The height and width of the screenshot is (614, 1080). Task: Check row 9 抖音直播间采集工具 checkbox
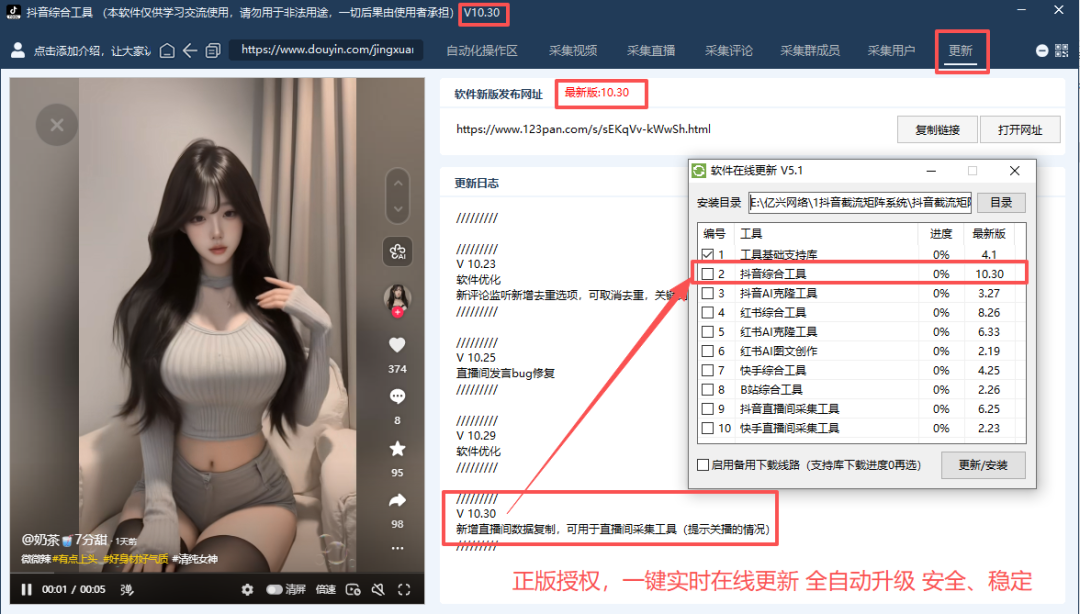[x=707, y=409]
